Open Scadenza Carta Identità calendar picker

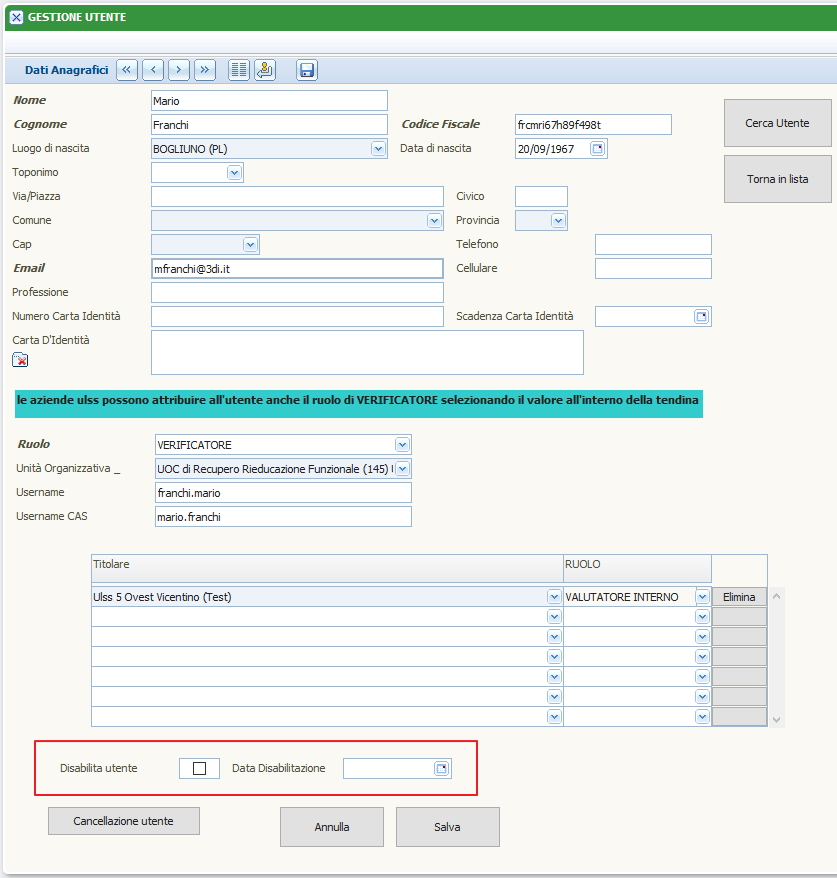point(701,316)
